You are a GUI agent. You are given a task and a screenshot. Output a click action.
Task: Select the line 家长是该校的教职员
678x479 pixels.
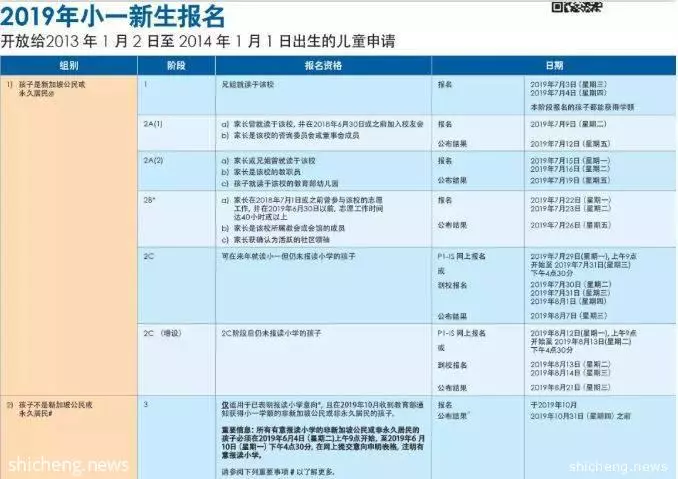261,172
